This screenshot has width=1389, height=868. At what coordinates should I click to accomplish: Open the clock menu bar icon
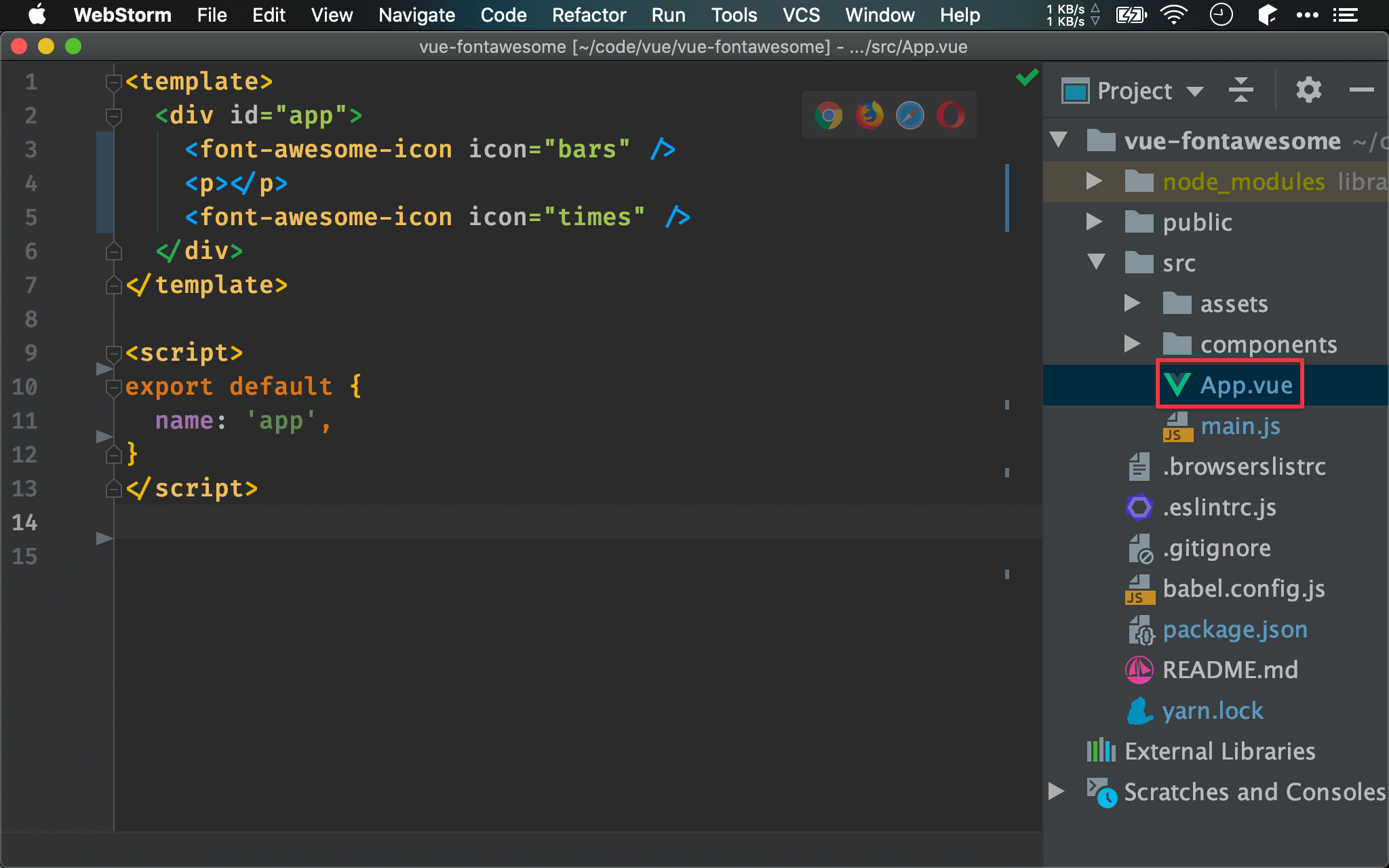(x=1221, y=15)
